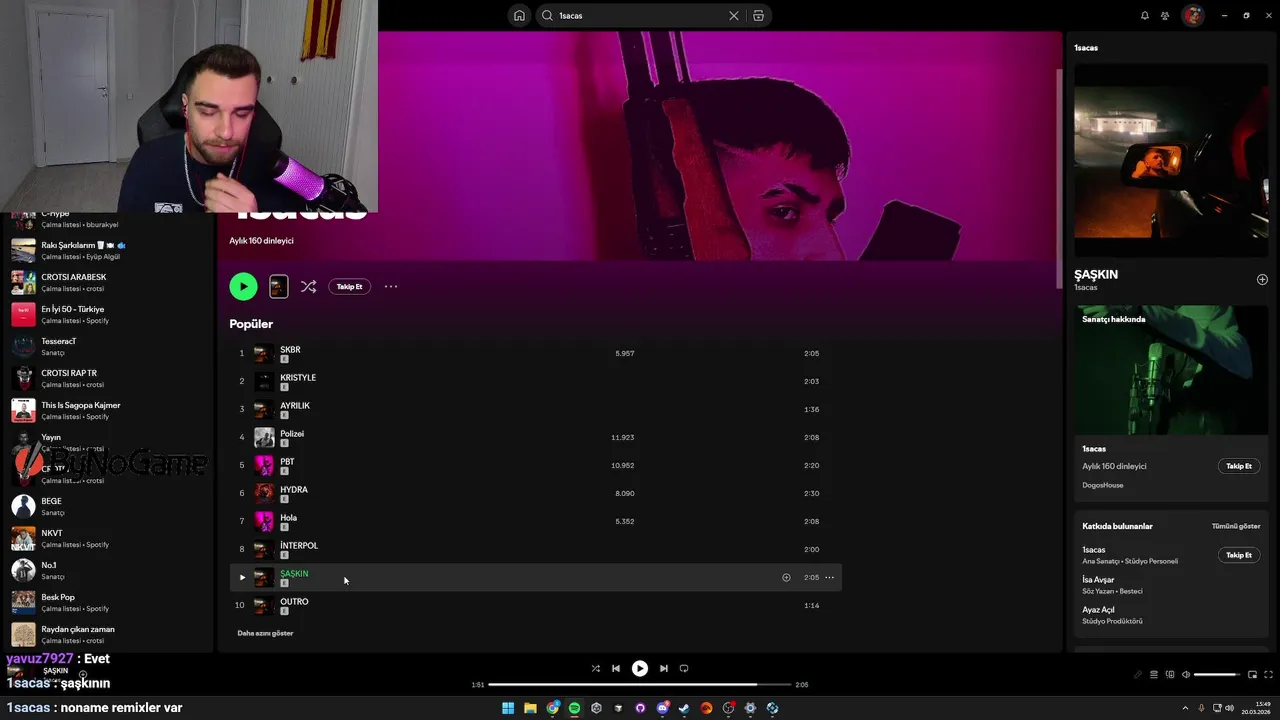
Task: Adjust the volume slider
Action: pos(1216,675)
